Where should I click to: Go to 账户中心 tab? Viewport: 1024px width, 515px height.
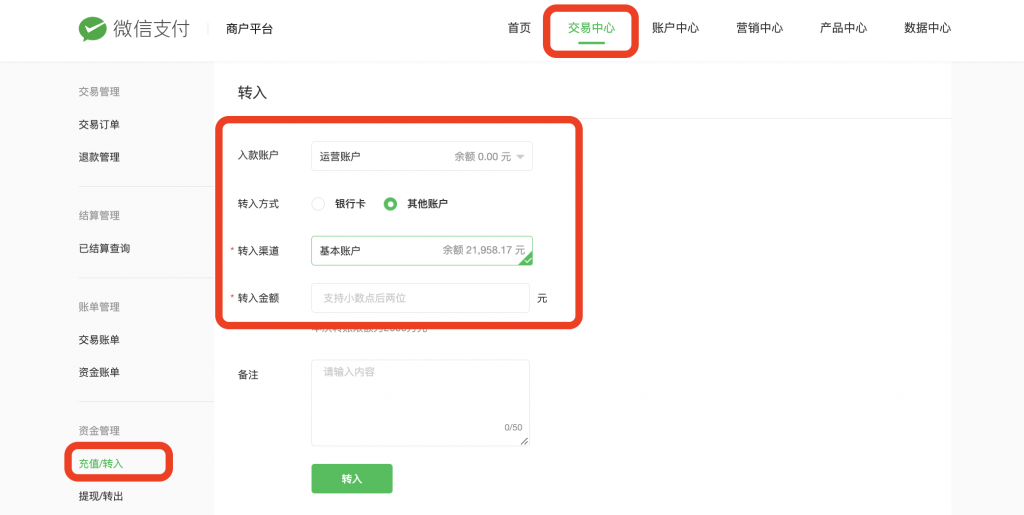675,28
